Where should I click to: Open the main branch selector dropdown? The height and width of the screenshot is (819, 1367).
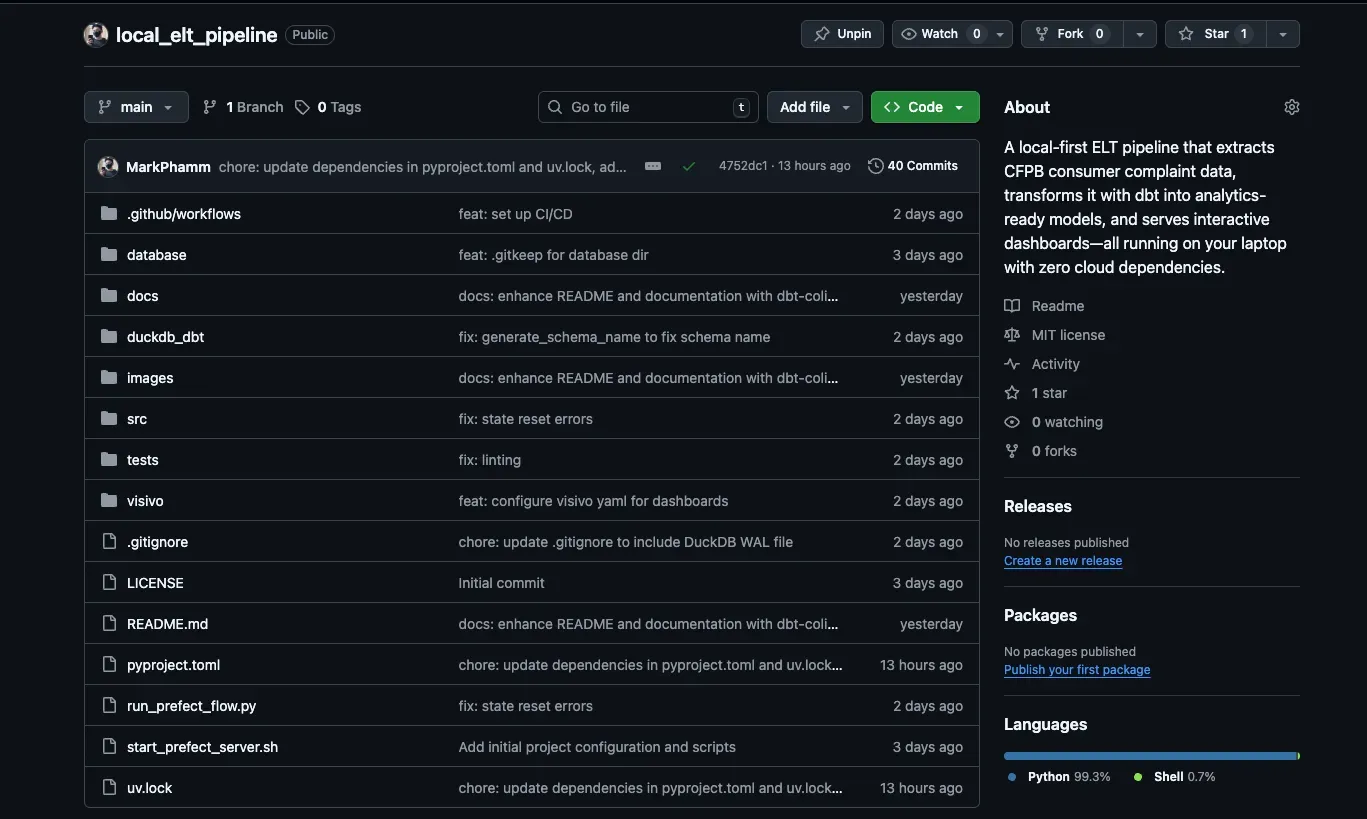click(136, 107)
